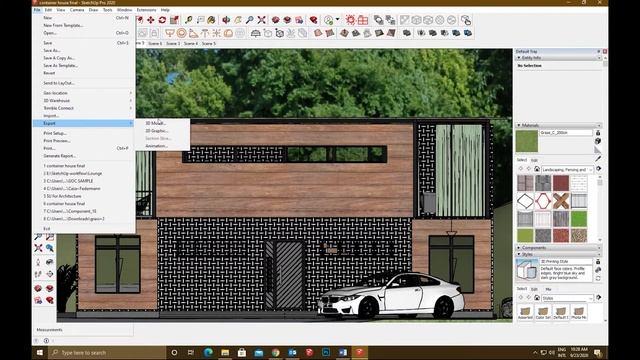Select the Pan hand tool

(x=238, y=20)
